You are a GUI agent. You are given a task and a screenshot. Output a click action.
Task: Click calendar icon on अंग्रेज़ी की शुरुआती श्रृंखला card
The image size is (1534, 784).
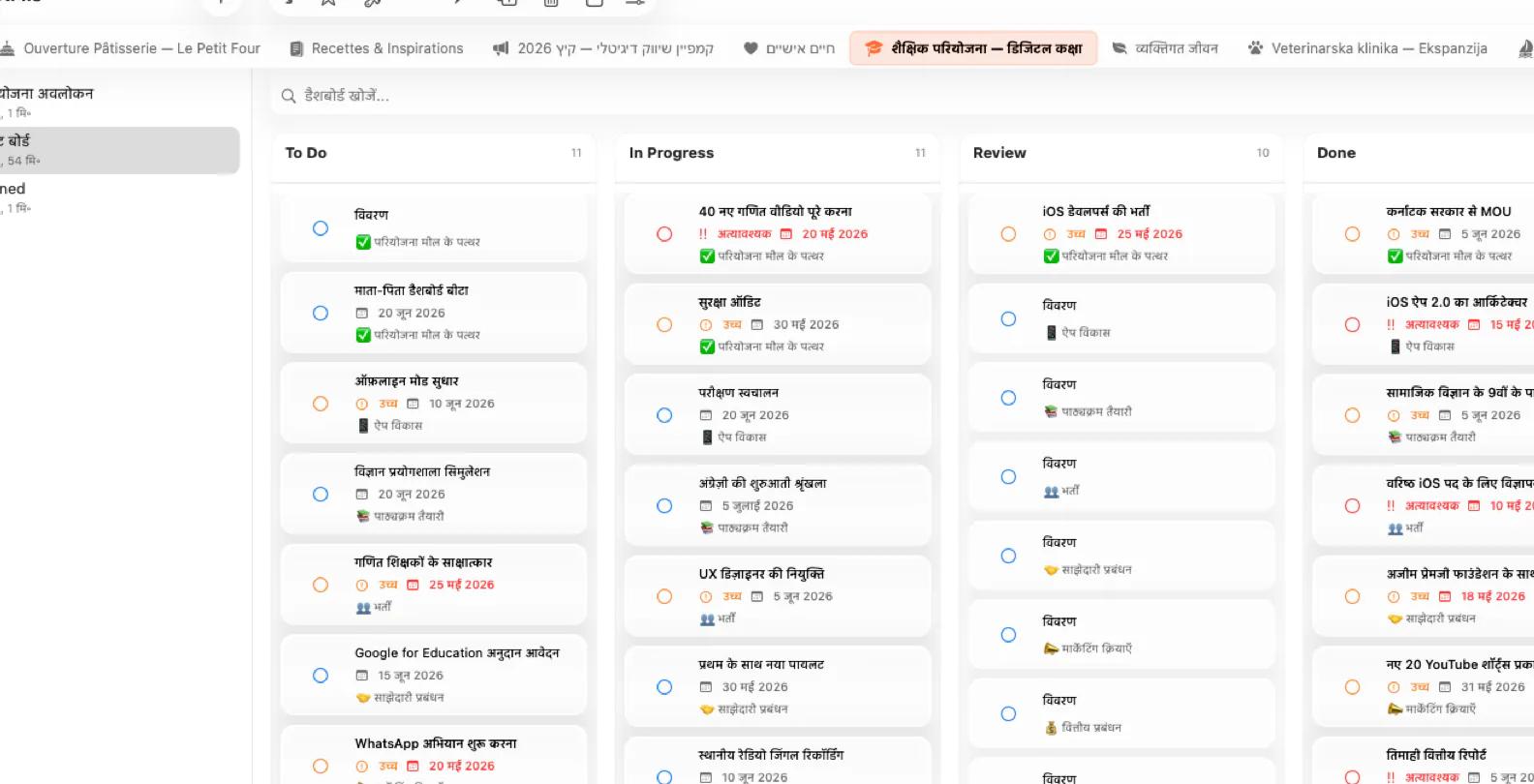pyautogui.click(x=706, y=506)
